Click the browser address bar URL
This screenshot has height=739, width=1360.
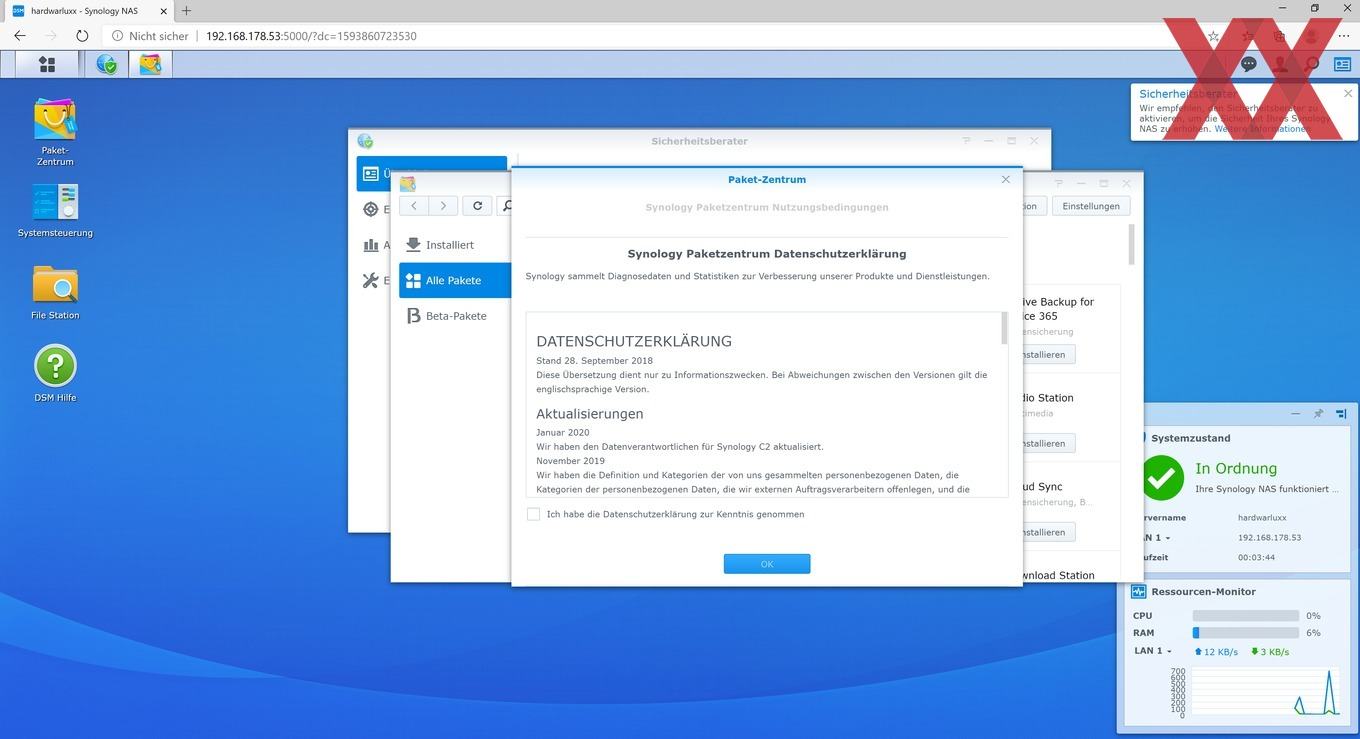point(311,36)
